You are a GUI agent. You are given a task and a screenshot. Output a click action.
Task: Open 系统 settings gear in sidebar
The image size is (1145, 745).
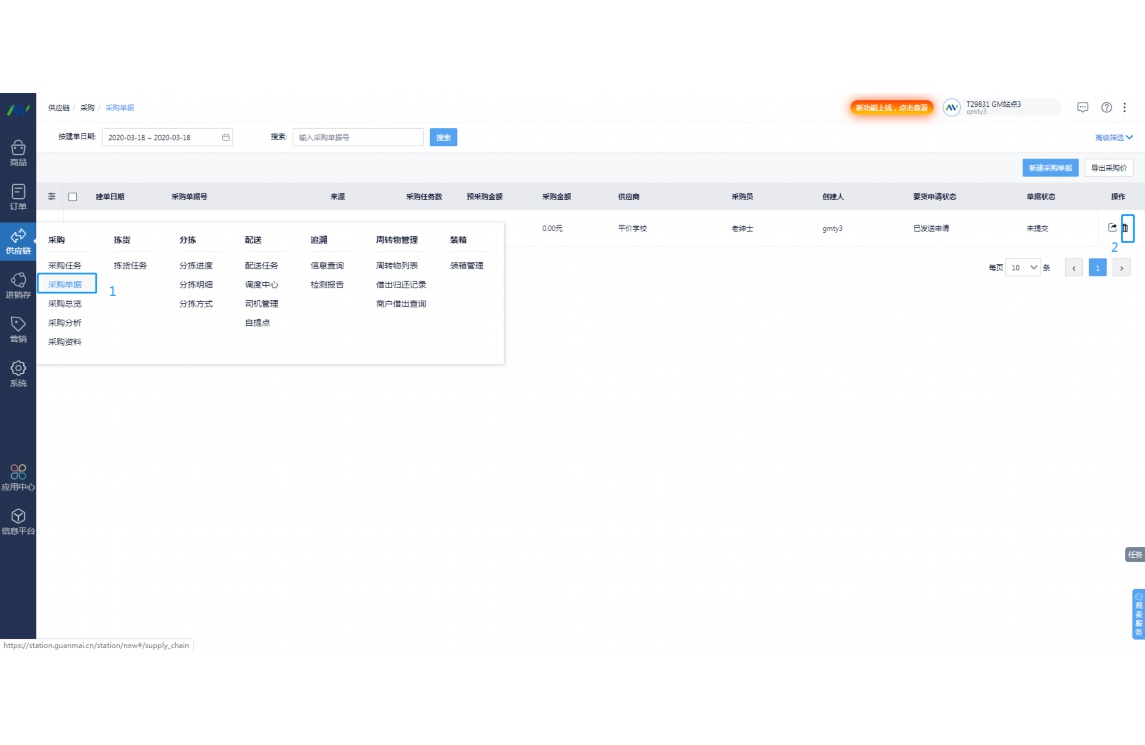(18, 373)
